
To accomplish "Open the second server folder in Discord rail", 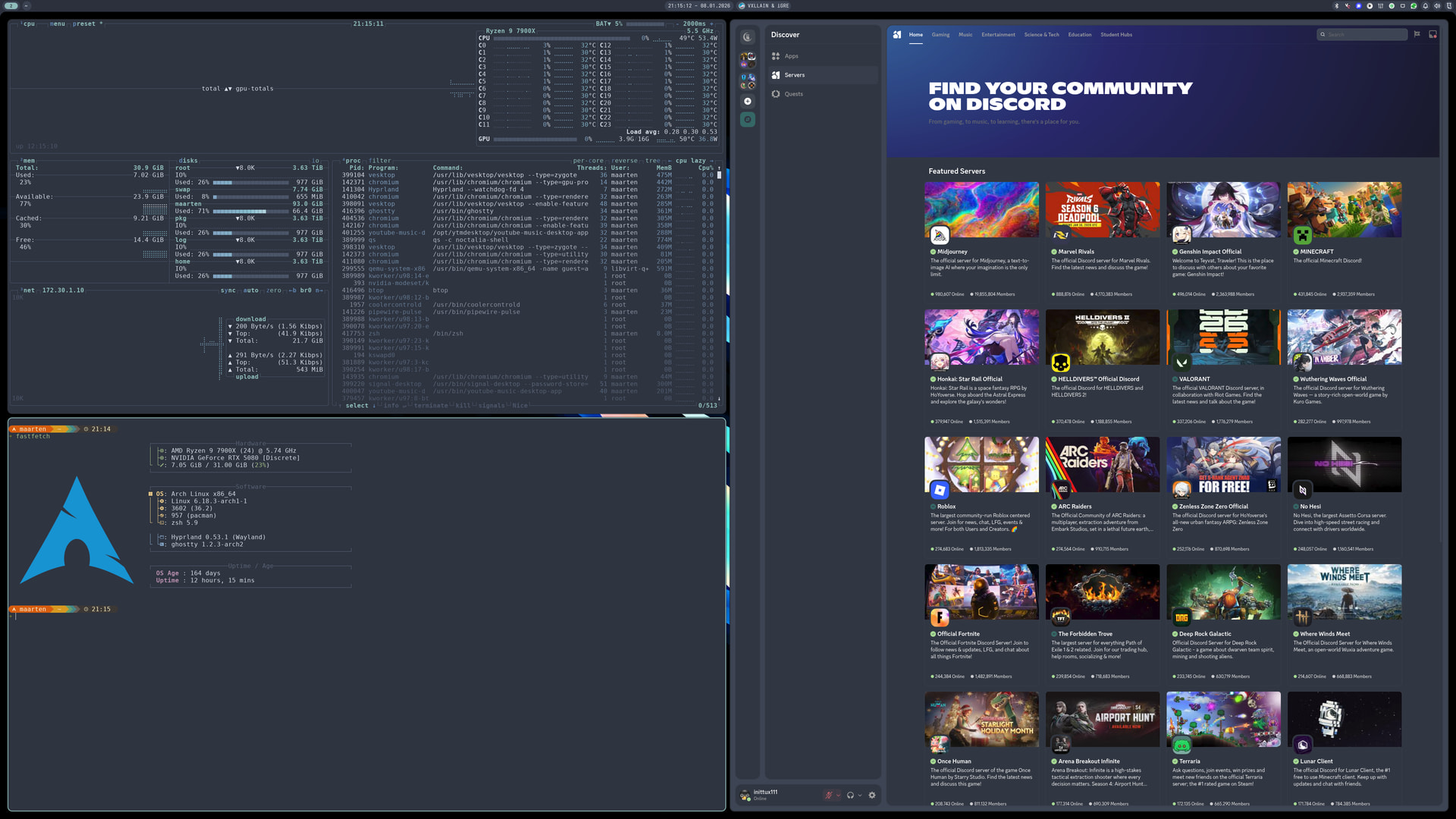I will (x=748, y=80).
